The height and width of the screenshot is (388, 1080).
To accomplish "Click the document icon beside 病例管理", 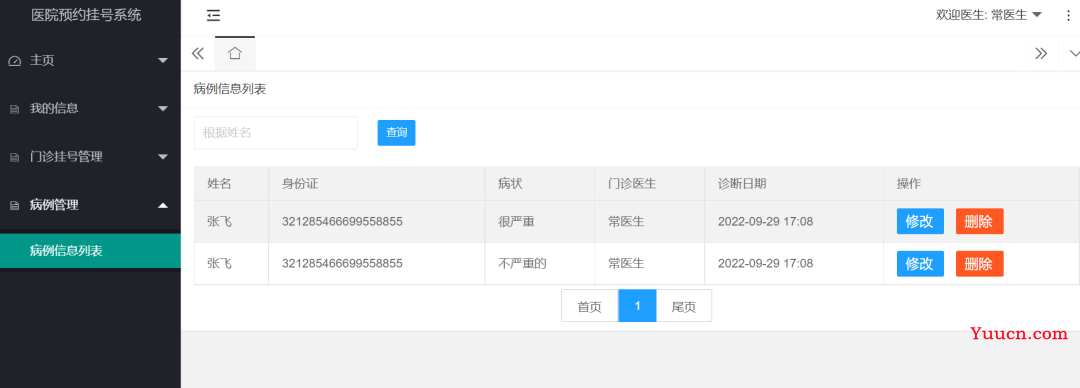I will click(x=14, y=205).
